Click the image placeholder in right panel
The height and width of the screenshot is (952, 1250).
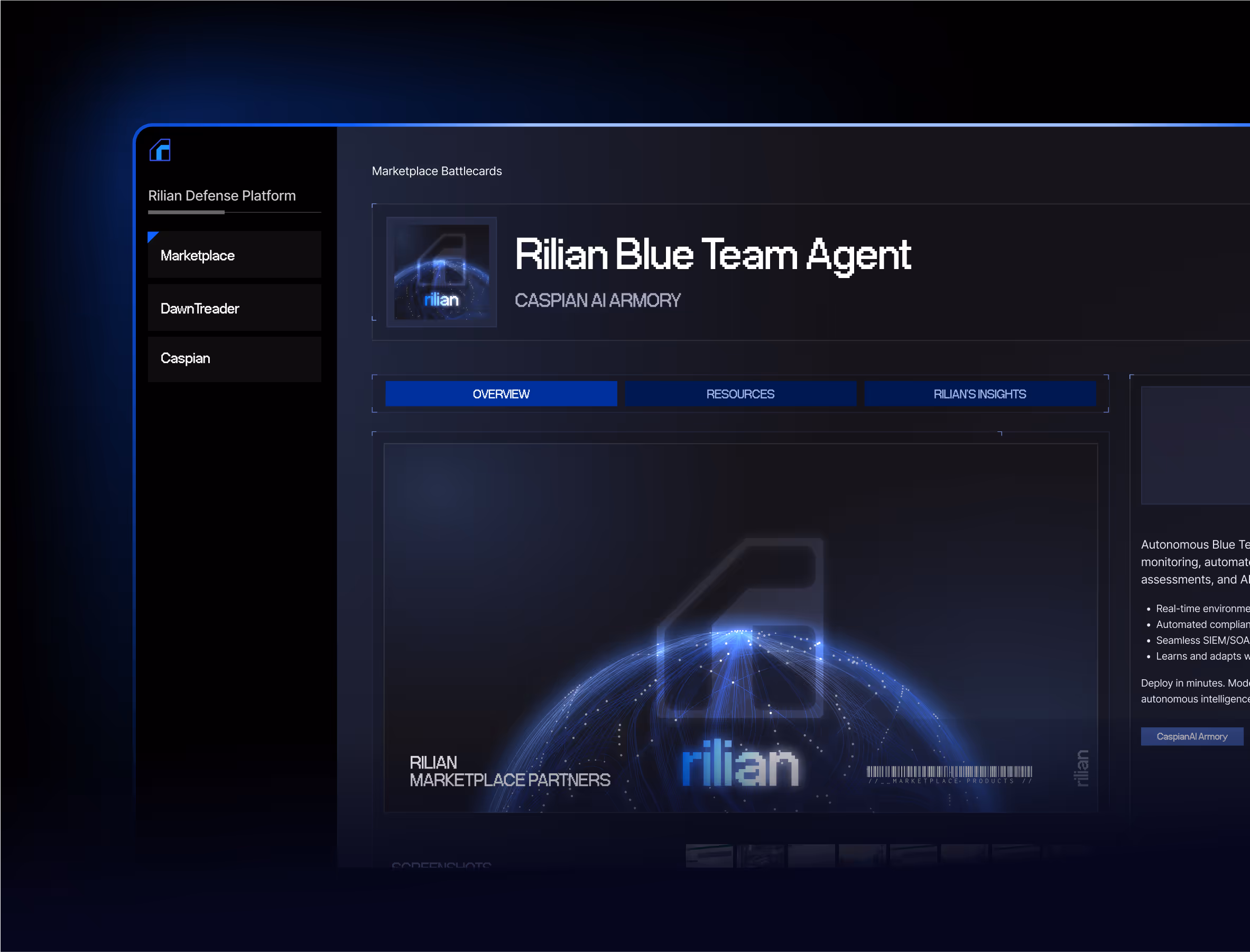pos(1195,446)
